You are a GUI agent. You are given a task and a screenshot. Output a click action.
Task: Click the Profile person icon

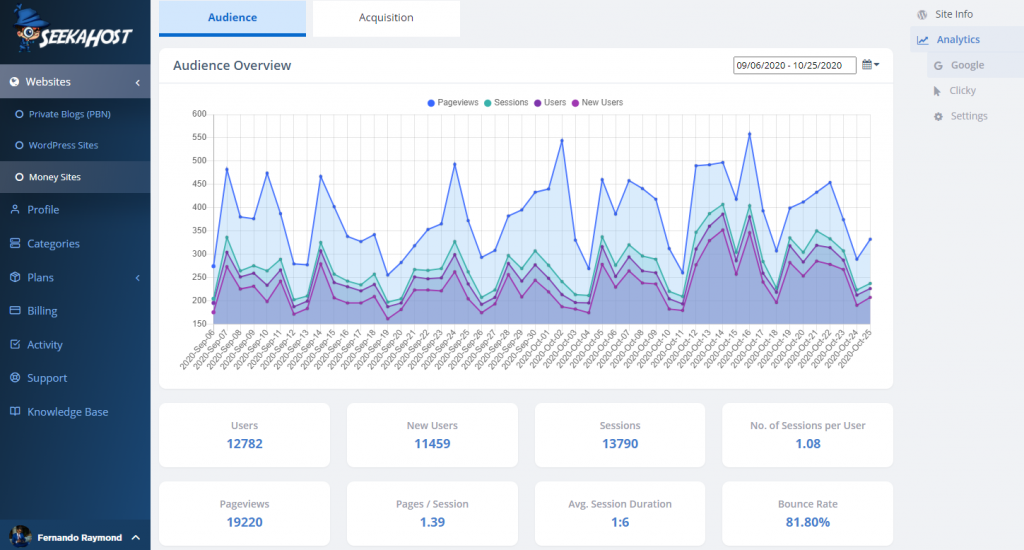click(15, 209)
